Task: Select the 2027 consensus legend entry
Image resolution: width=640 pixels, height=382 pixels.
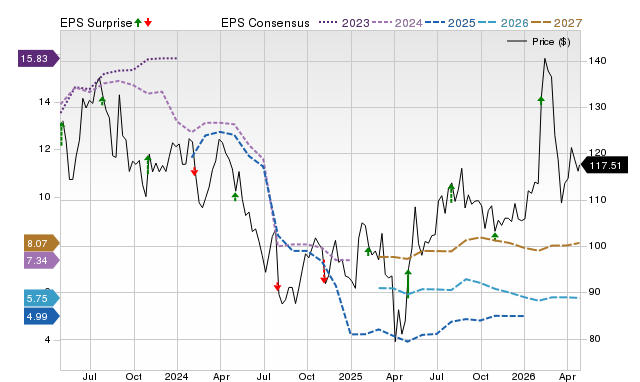Action: (556, 23)
